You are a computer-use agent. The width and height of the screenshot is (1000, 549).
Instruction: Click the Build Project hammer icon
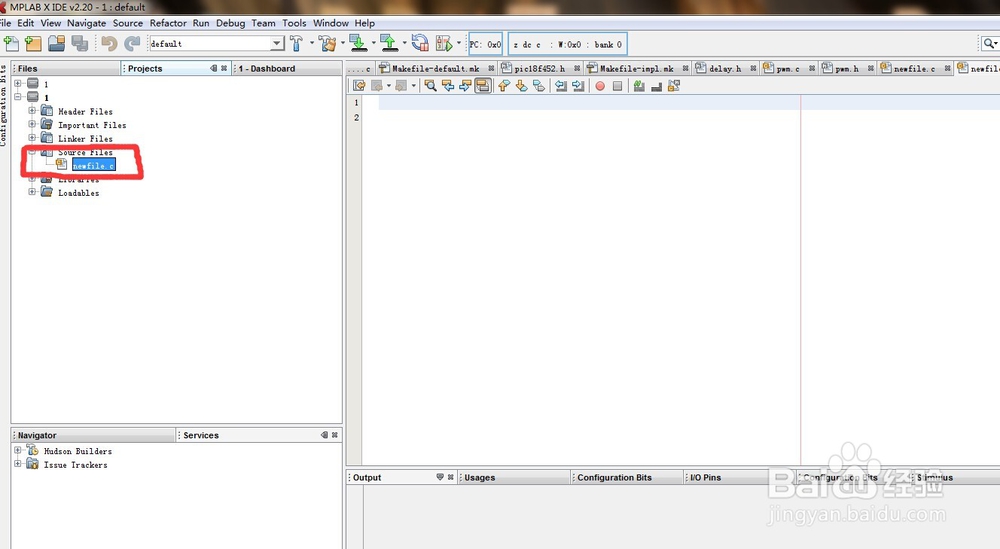coord(297,43)
